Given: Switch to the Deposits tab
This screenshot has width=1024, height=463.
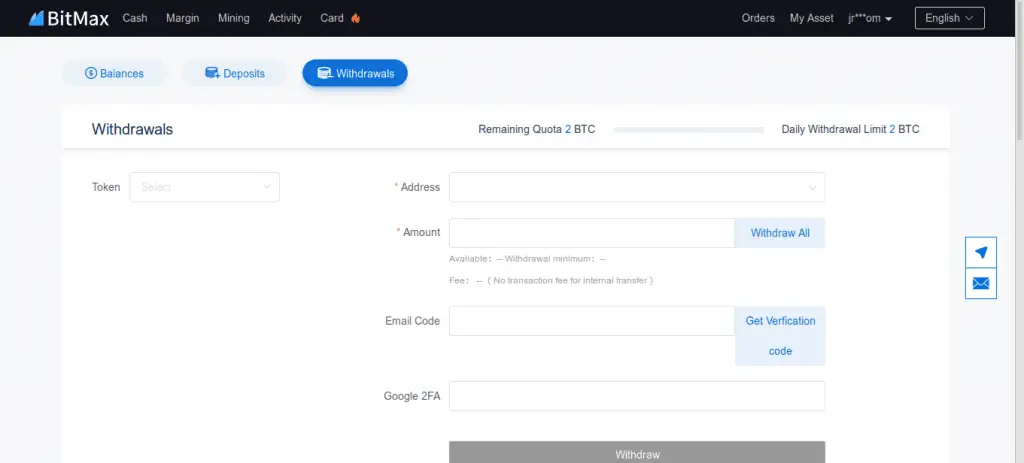Looking at the screenshot, I should click(234, 73).
